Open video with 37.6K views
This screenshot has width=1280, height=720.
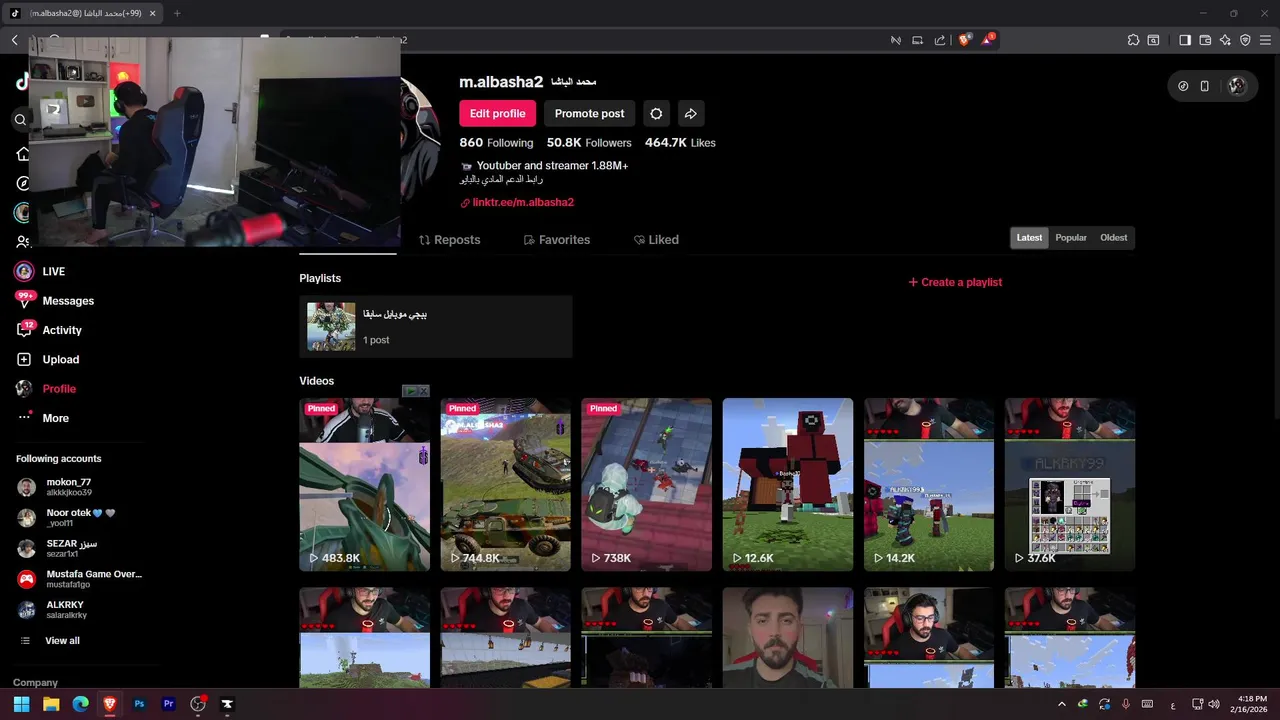(1070, 484)
